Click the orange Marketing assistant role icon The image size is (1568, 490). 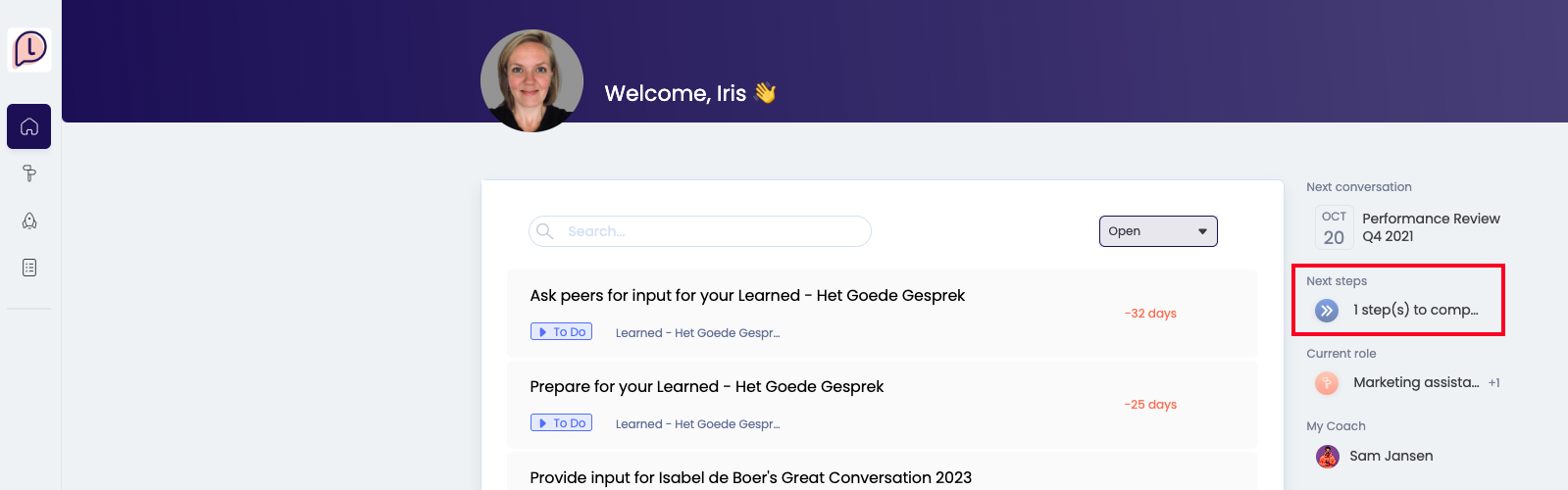pos(1326,383)
